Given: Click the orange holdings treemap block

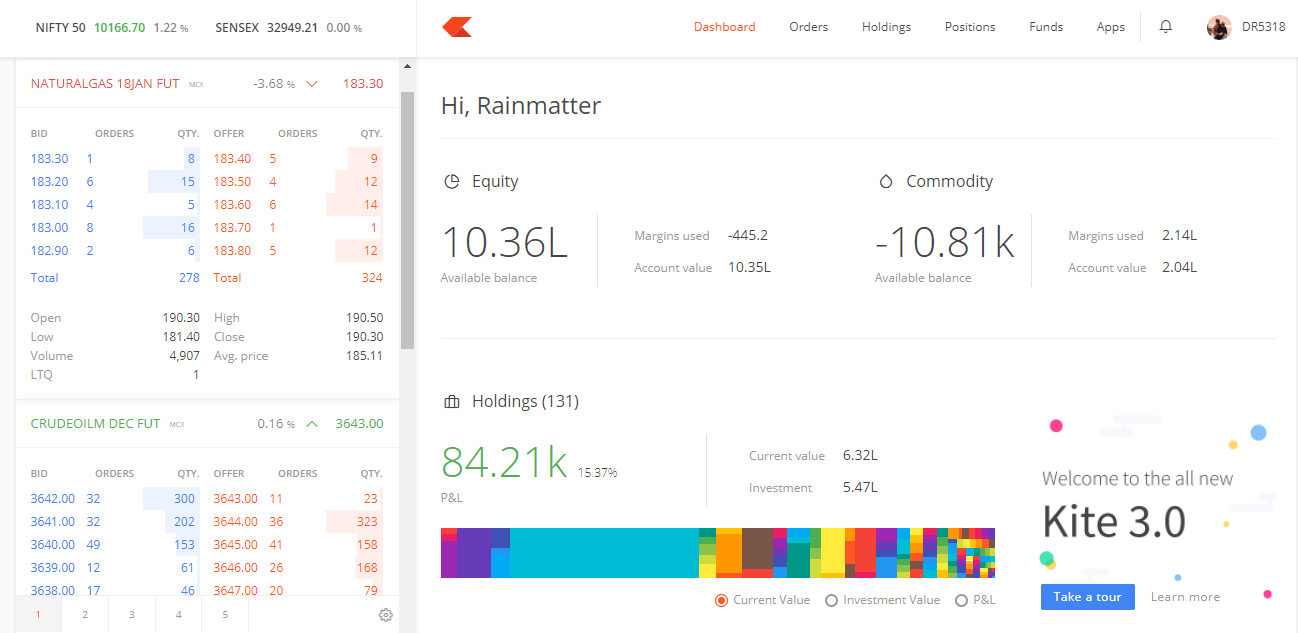Looking at the screenshot, I should point(729,554).
